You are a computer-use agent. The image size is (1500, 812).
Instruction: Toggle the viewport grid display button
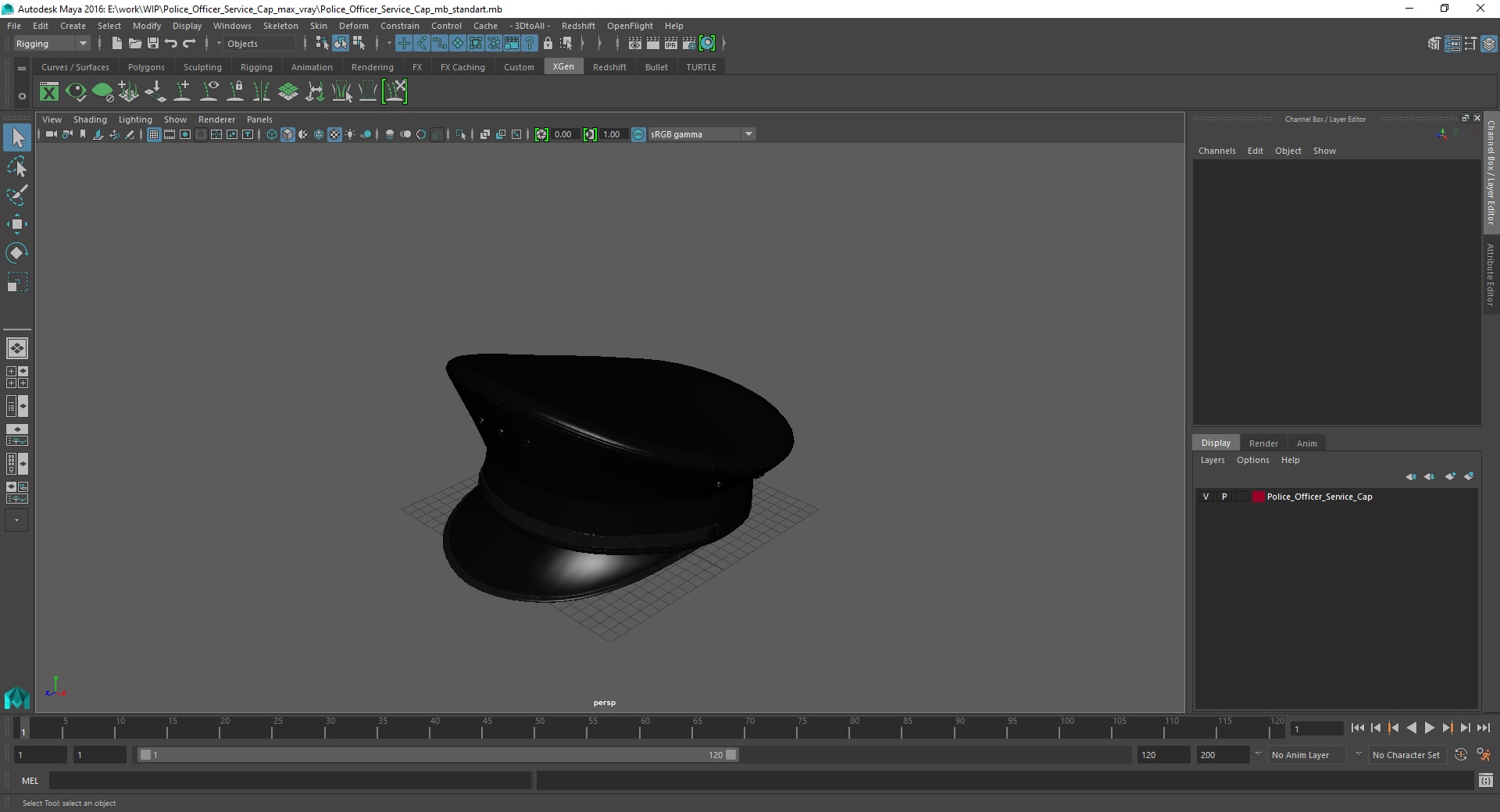tap(154, 134)
